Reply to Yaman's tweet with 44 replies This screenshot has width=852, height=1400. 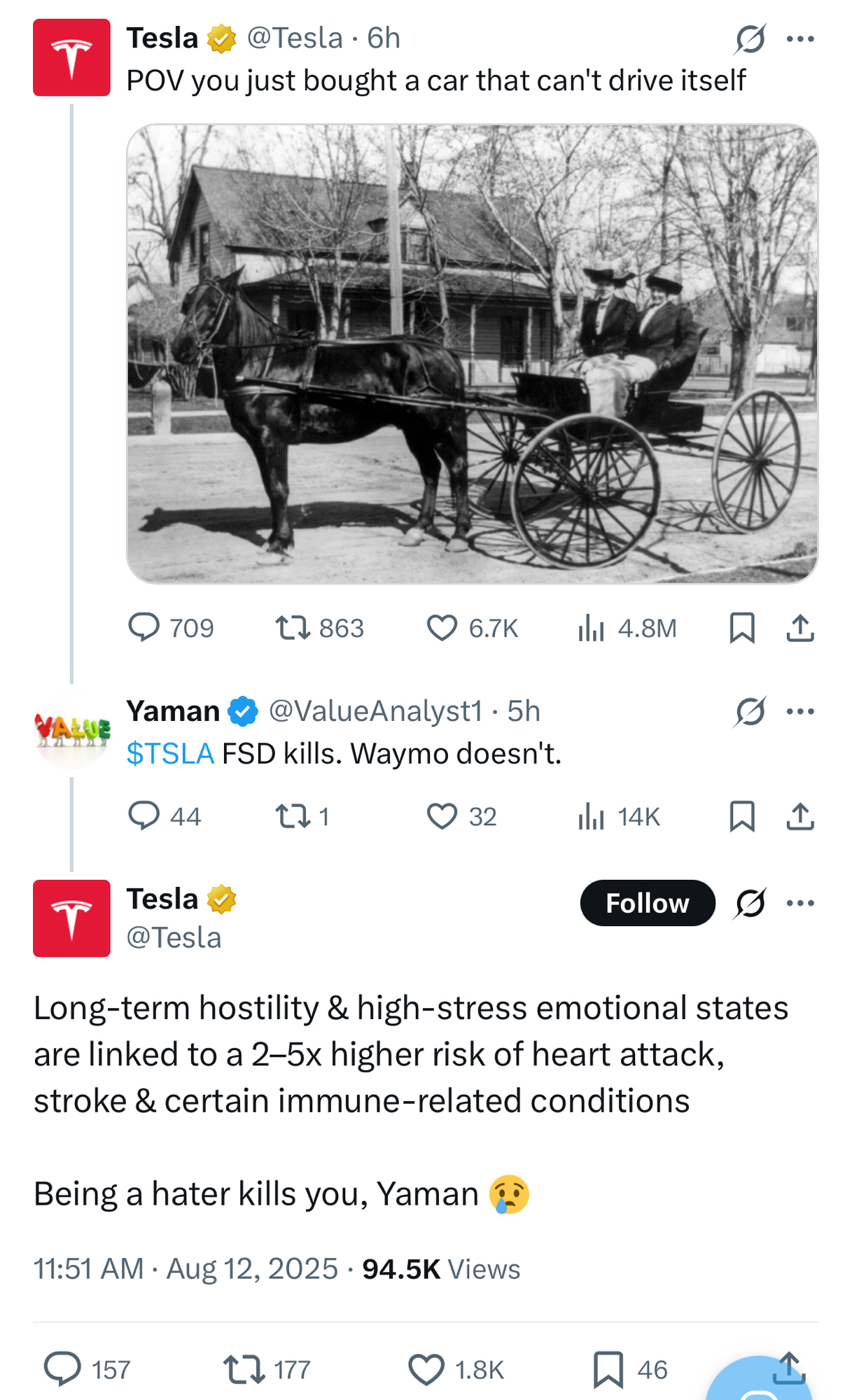(144, 816)
